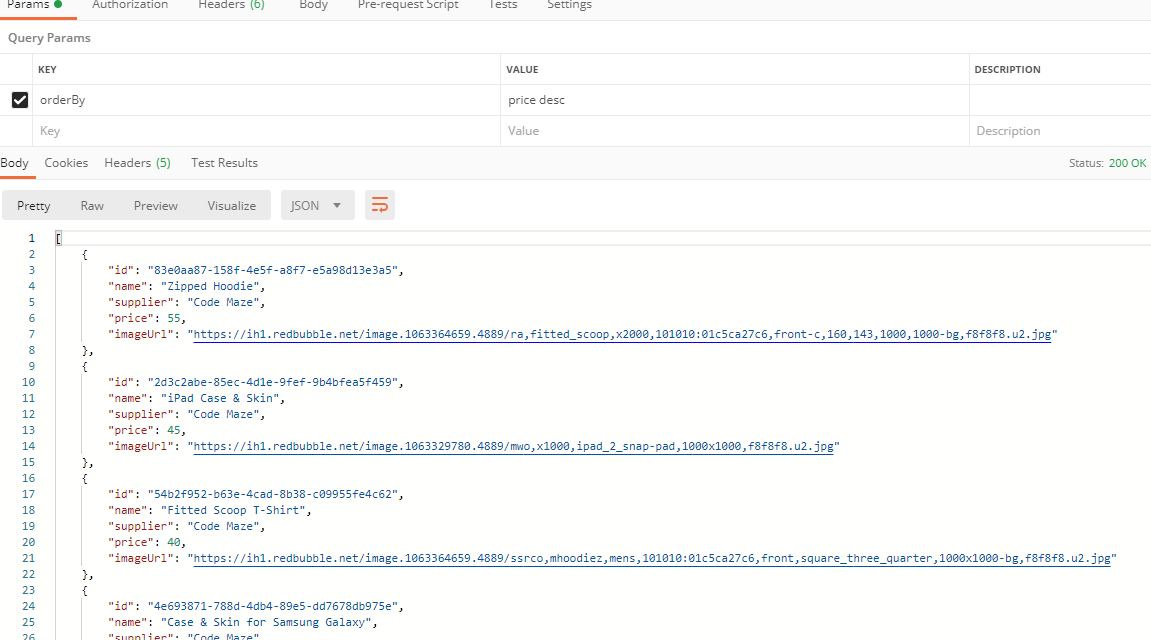Switch to Raw response view
Image resolution: width=1151 pixels, height=640 pixels.
[x=92, y=206]
